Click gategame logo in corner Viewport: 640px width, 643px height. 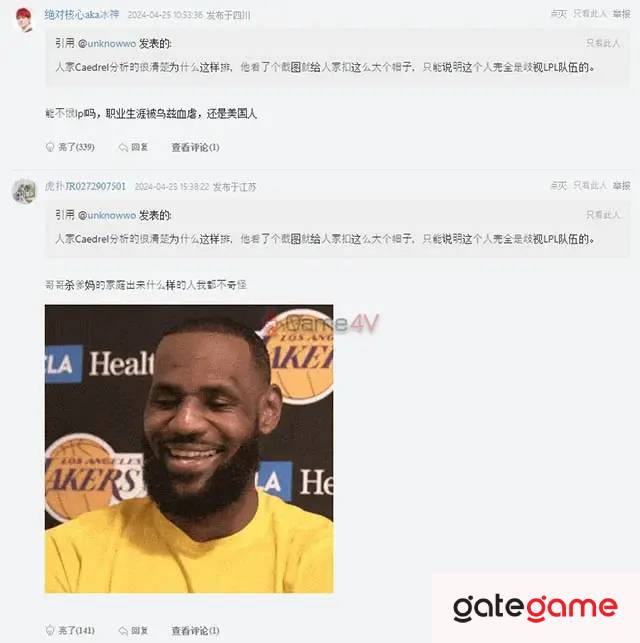pos(535,607)
